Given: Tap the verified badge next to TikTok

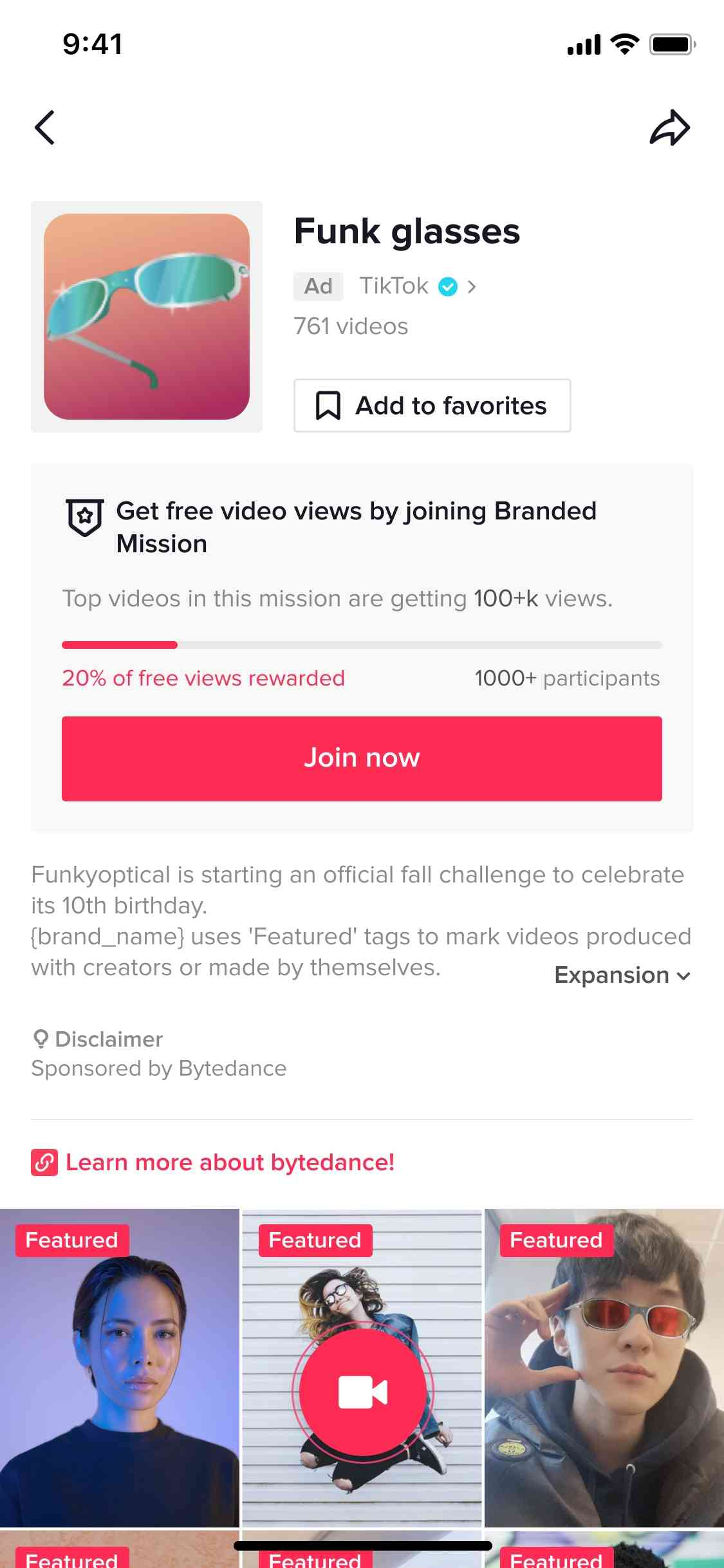Looking at the screenshot, I should (448, 287).
